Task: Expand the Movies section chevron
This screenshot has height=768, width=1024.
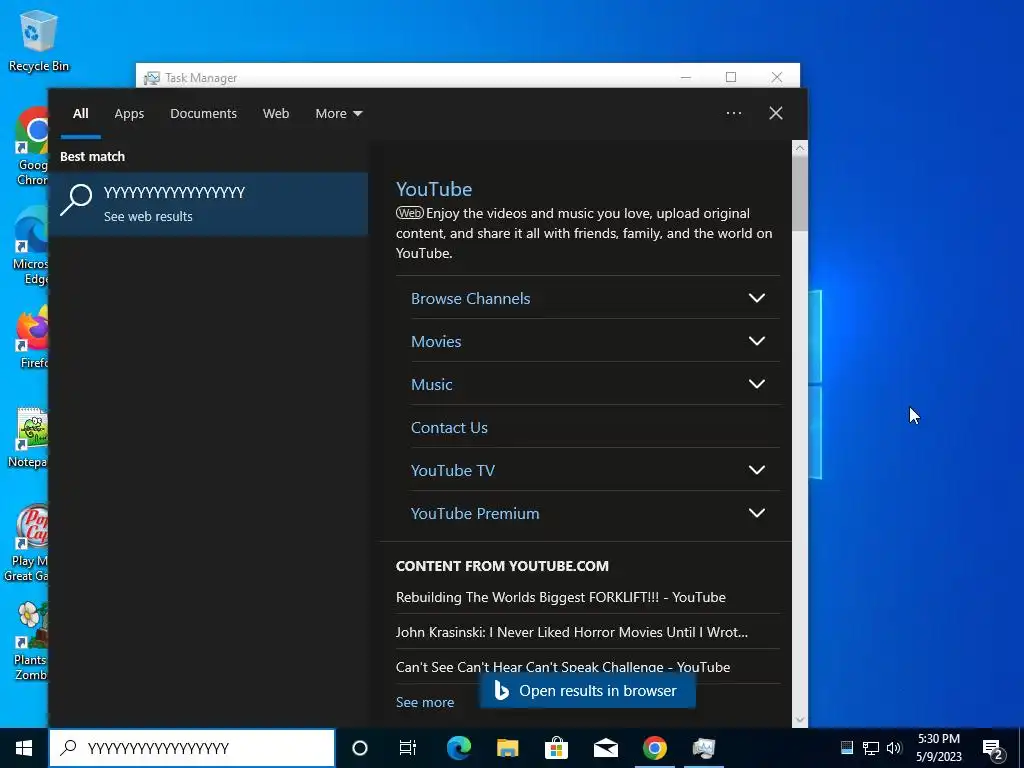Action: (756, 341)
